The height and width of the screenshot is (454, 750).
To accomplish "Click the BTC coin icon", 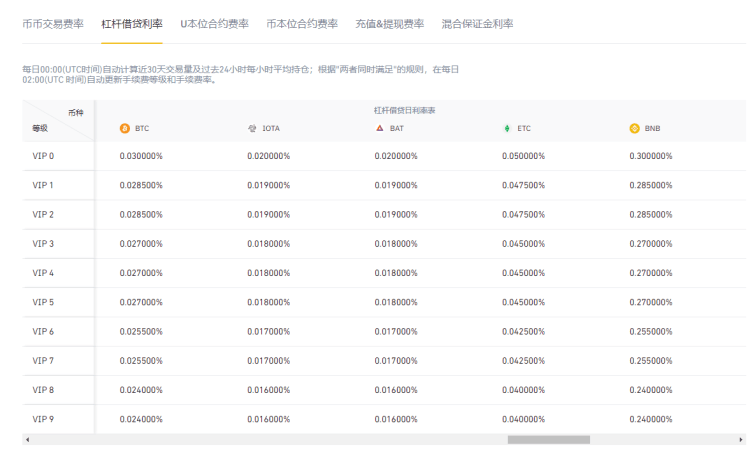I will (125, 128).
